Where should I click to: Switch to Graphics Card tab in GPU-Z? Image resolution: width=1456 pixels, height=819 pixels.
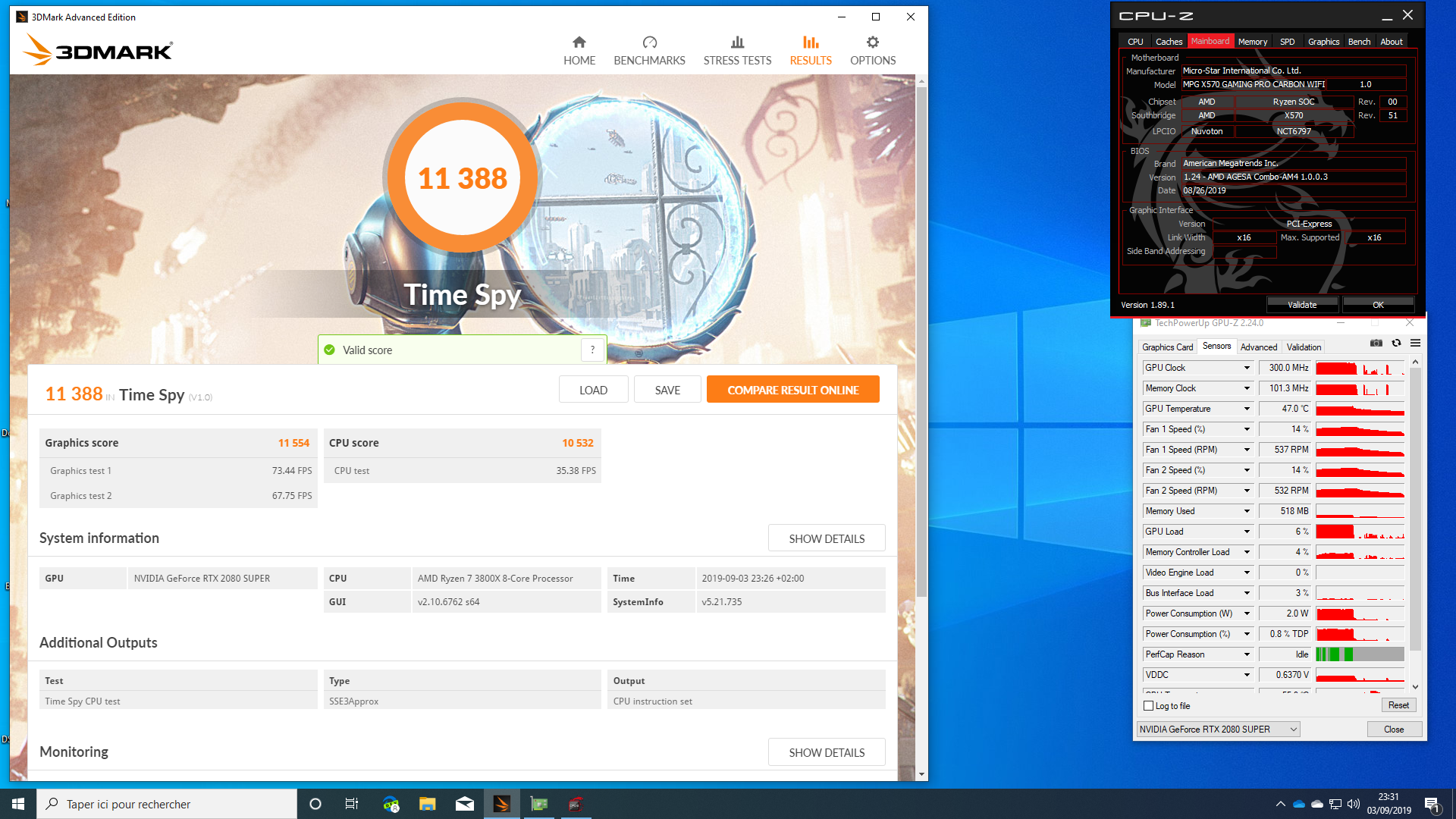tap(1167, 347)
